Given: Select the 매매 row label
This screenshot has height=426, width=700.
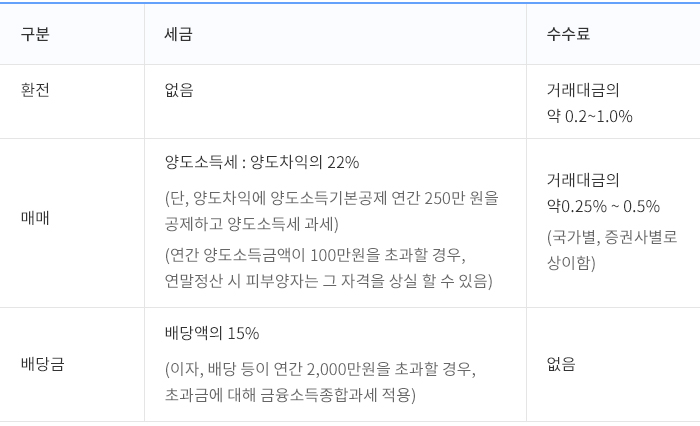Looking at the screenshot, I should pyautogui.click(x=35, y=218).
